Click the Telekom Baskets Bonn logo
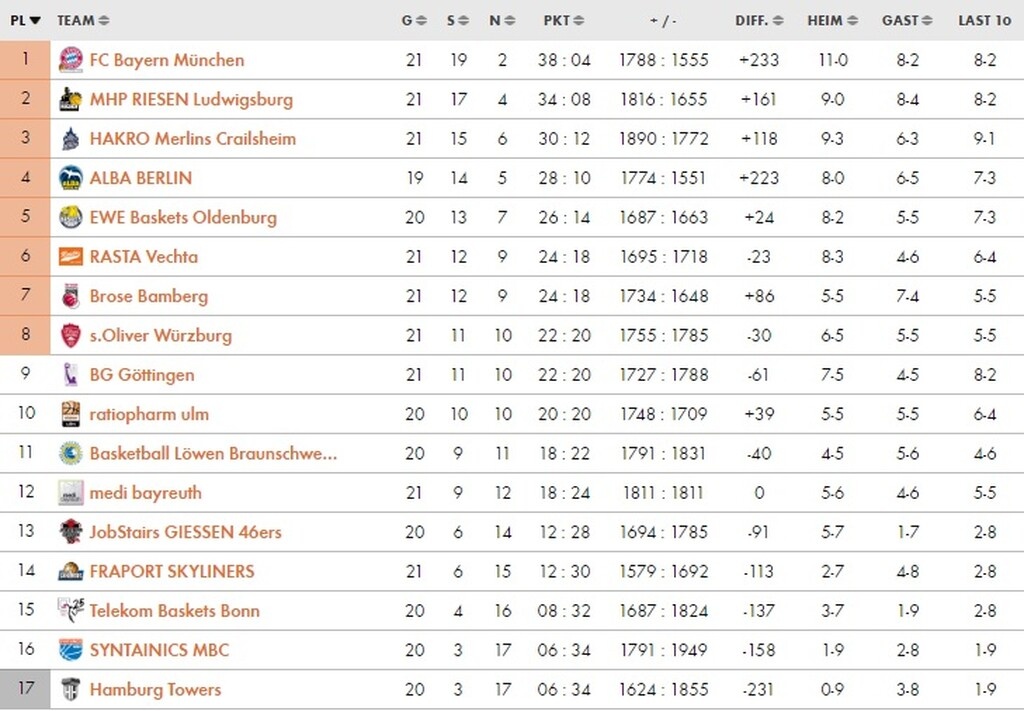 (70, 611)
